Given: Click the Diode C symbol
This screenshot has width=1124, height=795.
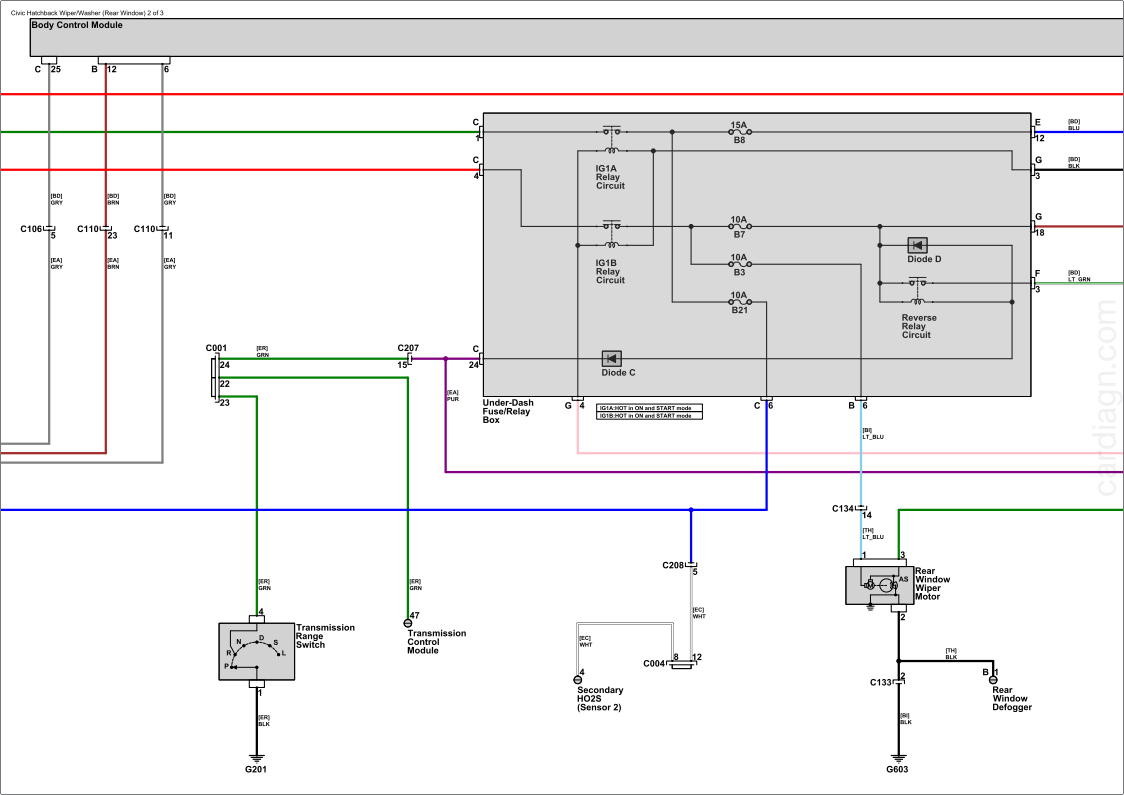Looking at the screenshot, I should pos(611,358).
